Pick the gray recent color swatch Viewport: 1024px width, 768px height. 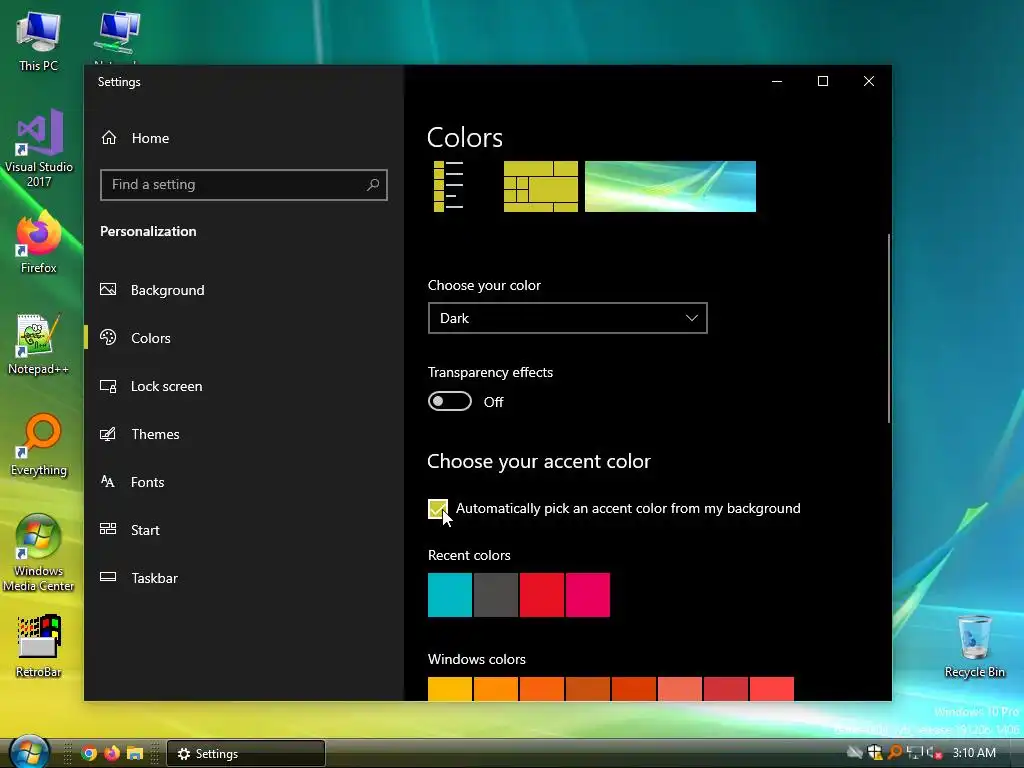tap(496, 595)
